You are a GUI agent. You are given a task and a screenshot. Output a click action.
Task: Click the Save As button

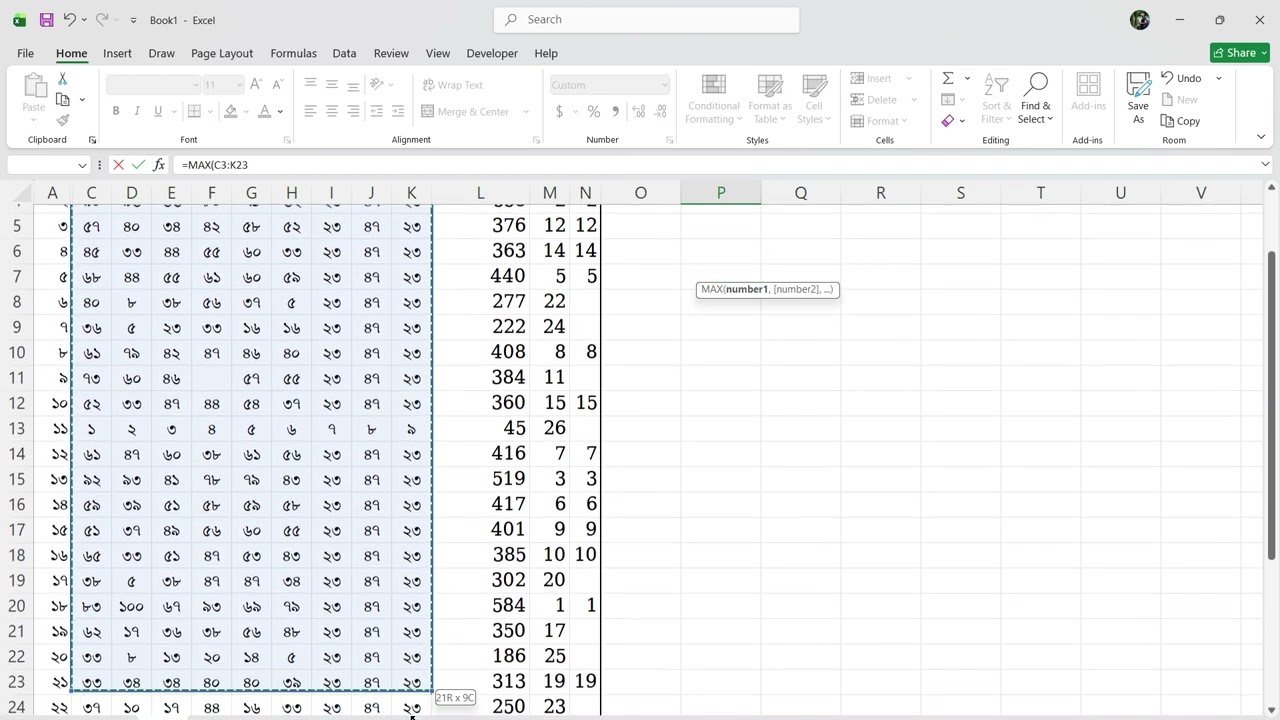tap(1138, 98)
